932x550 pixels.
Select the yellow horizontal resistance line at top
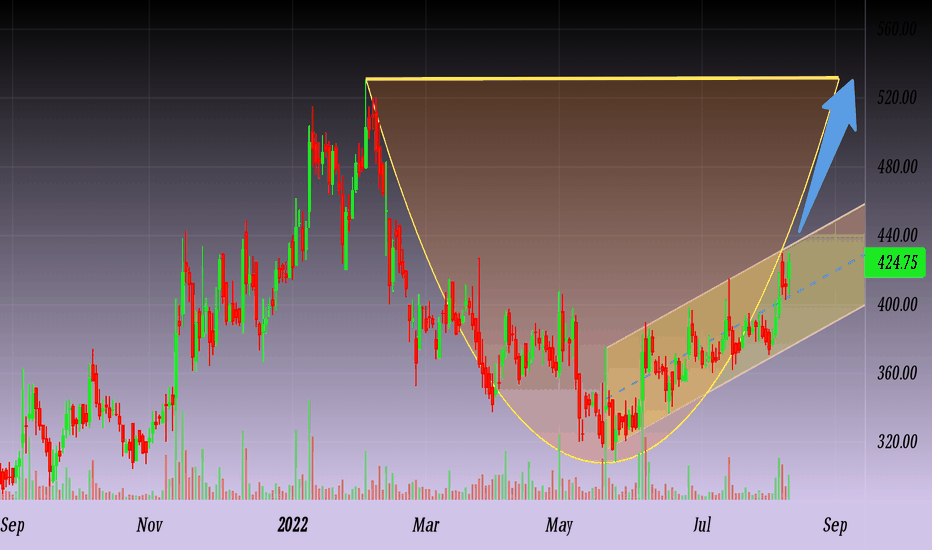tap(602, 78)
